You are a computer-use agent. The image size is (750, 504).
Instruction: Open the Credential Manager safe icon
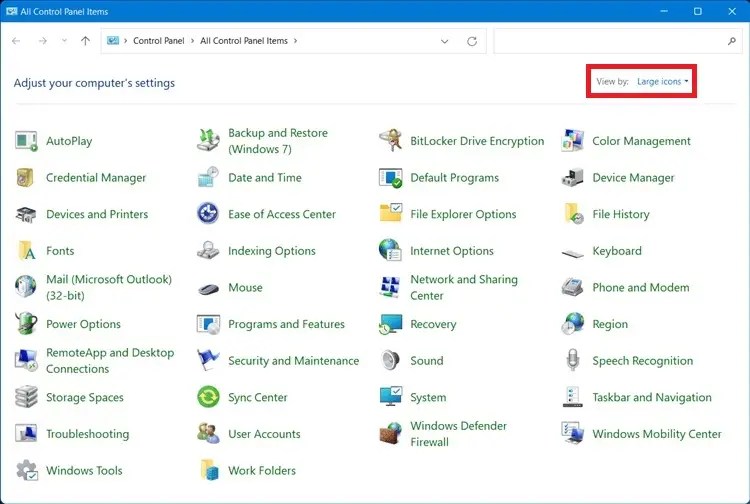pos(25,177)
